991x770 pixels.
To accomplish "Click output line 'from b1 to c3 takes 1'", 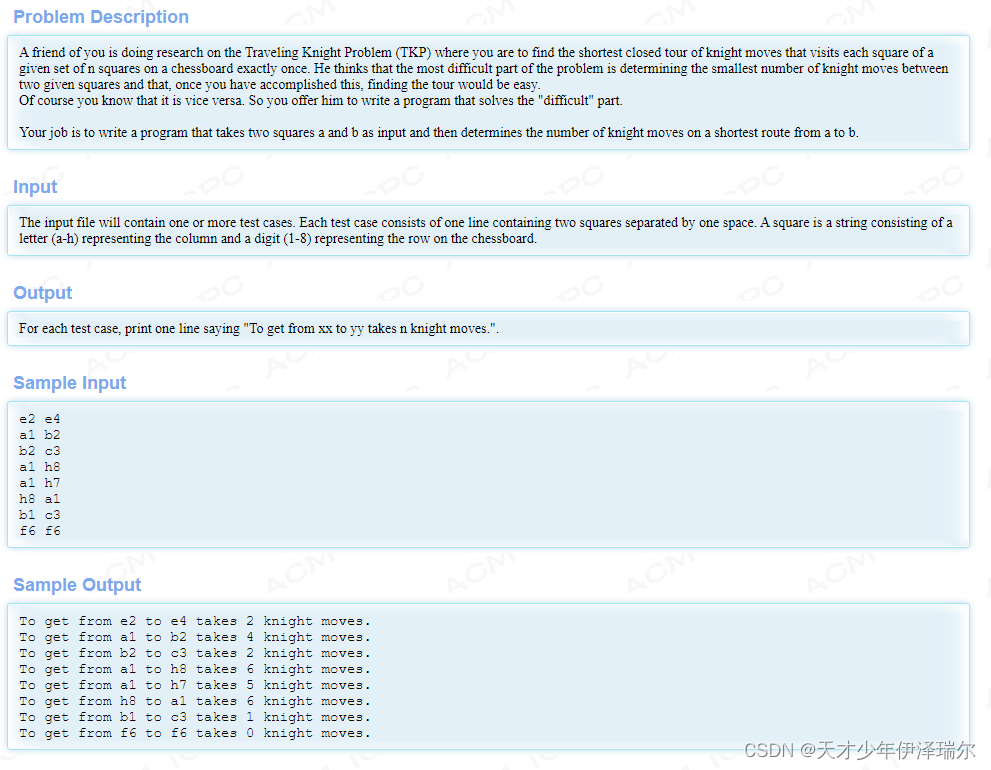I will pos(195,718).
